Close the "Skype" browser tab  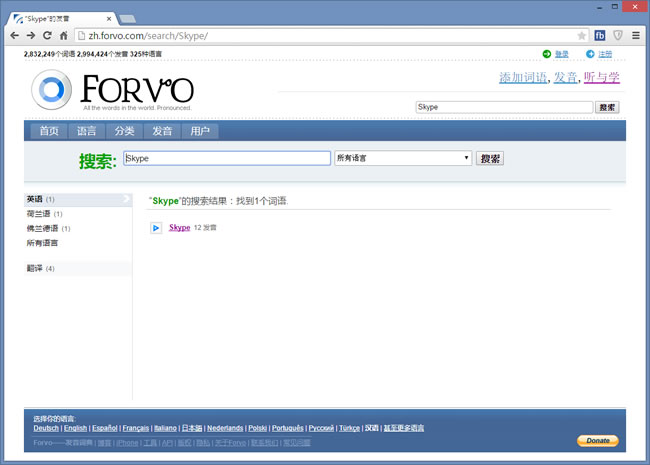[109, 19]
